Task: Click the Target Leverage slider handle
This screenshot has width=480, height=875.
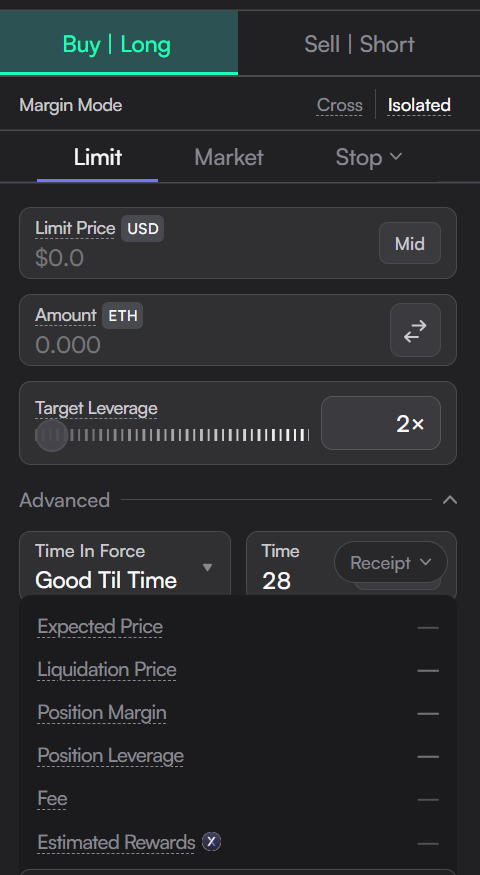Action: click(51, 435)
